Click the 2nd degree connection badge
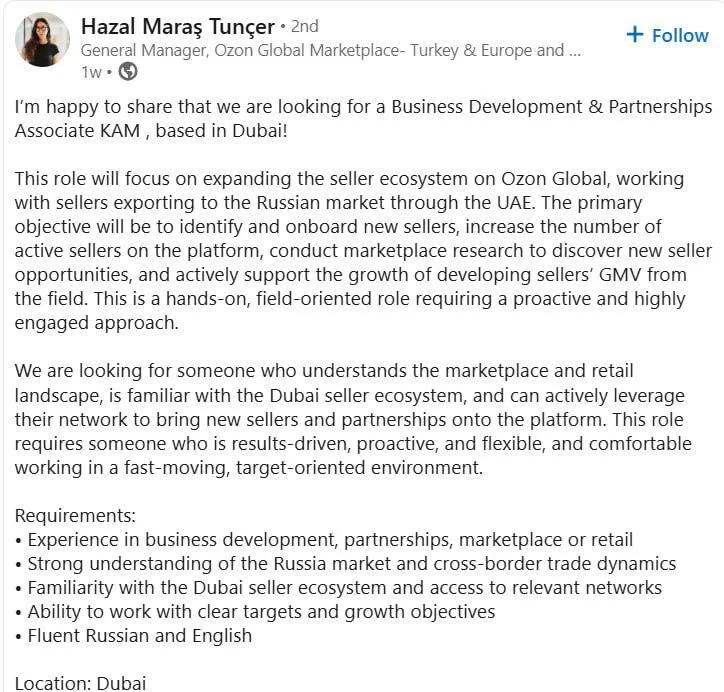Image resolution: width=724 pixels, height=692 pixels. pos(303,26)
